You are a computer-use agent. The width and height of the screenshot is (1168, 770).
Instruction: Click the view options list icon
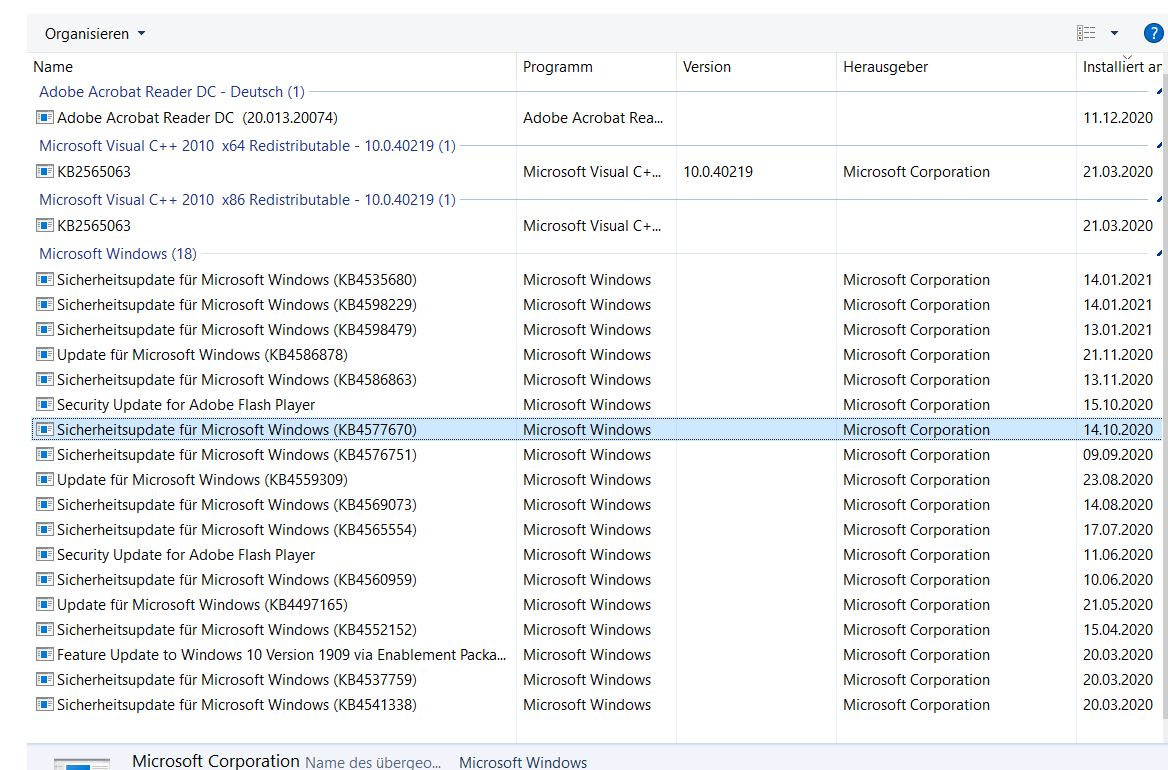coord(1086,33)
